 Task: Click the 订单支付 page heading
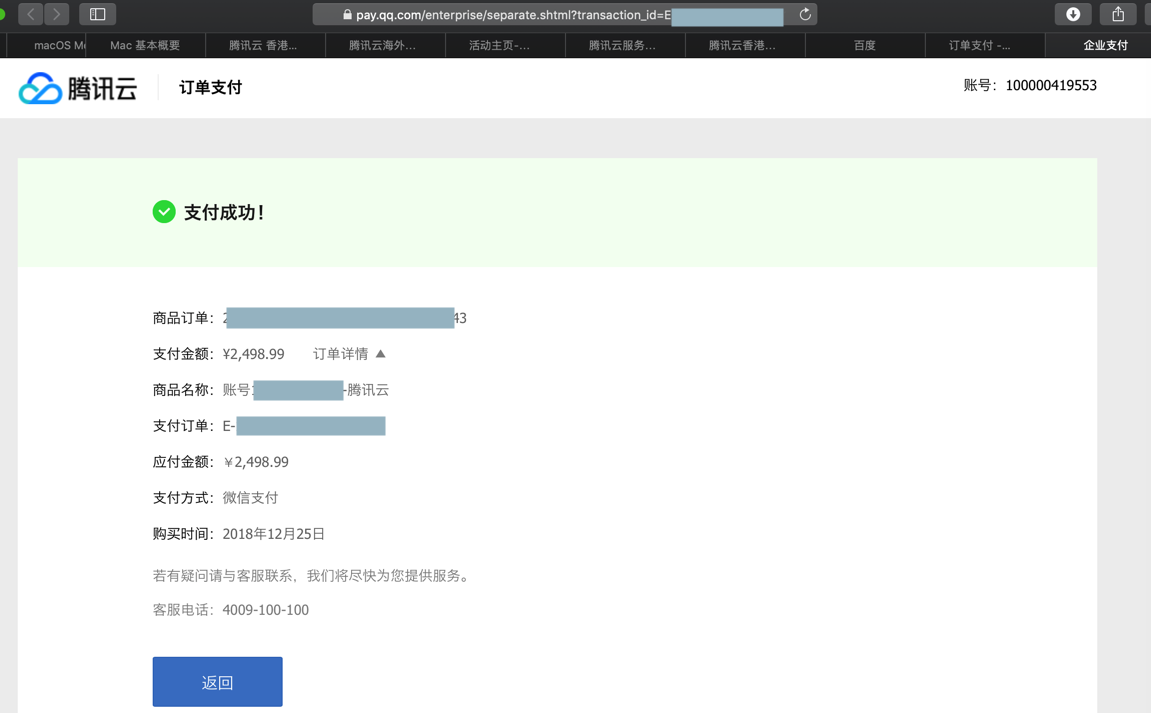[211, 87]
